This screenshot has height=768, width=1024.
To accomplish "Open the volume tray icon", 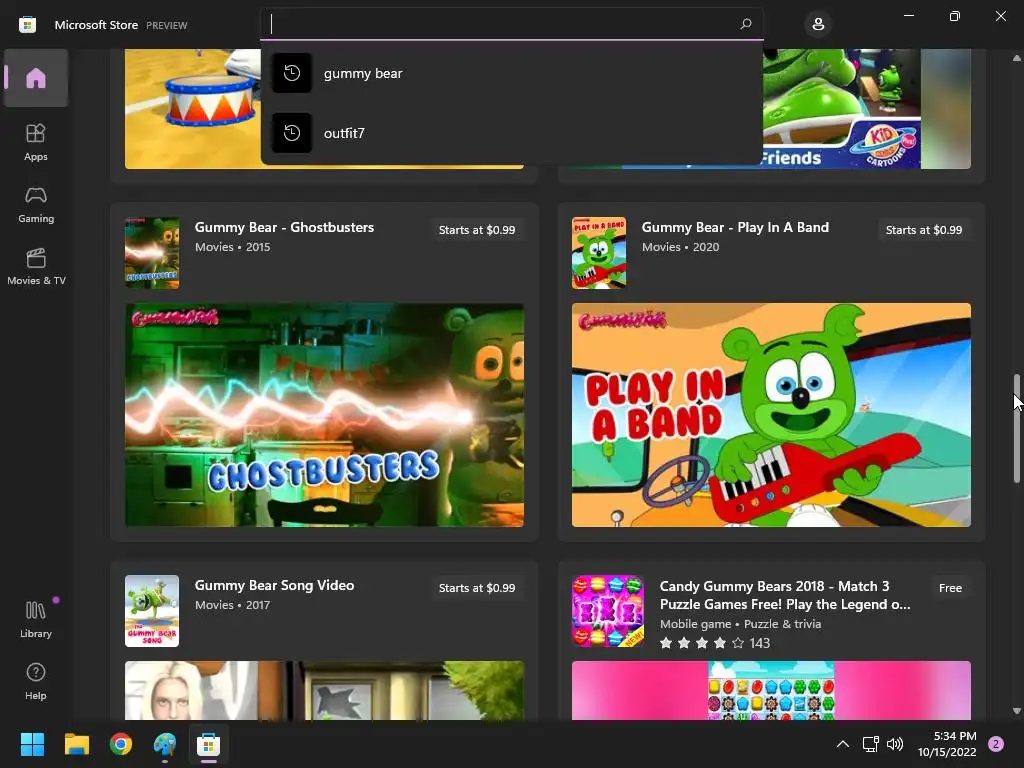I will 895,744.
